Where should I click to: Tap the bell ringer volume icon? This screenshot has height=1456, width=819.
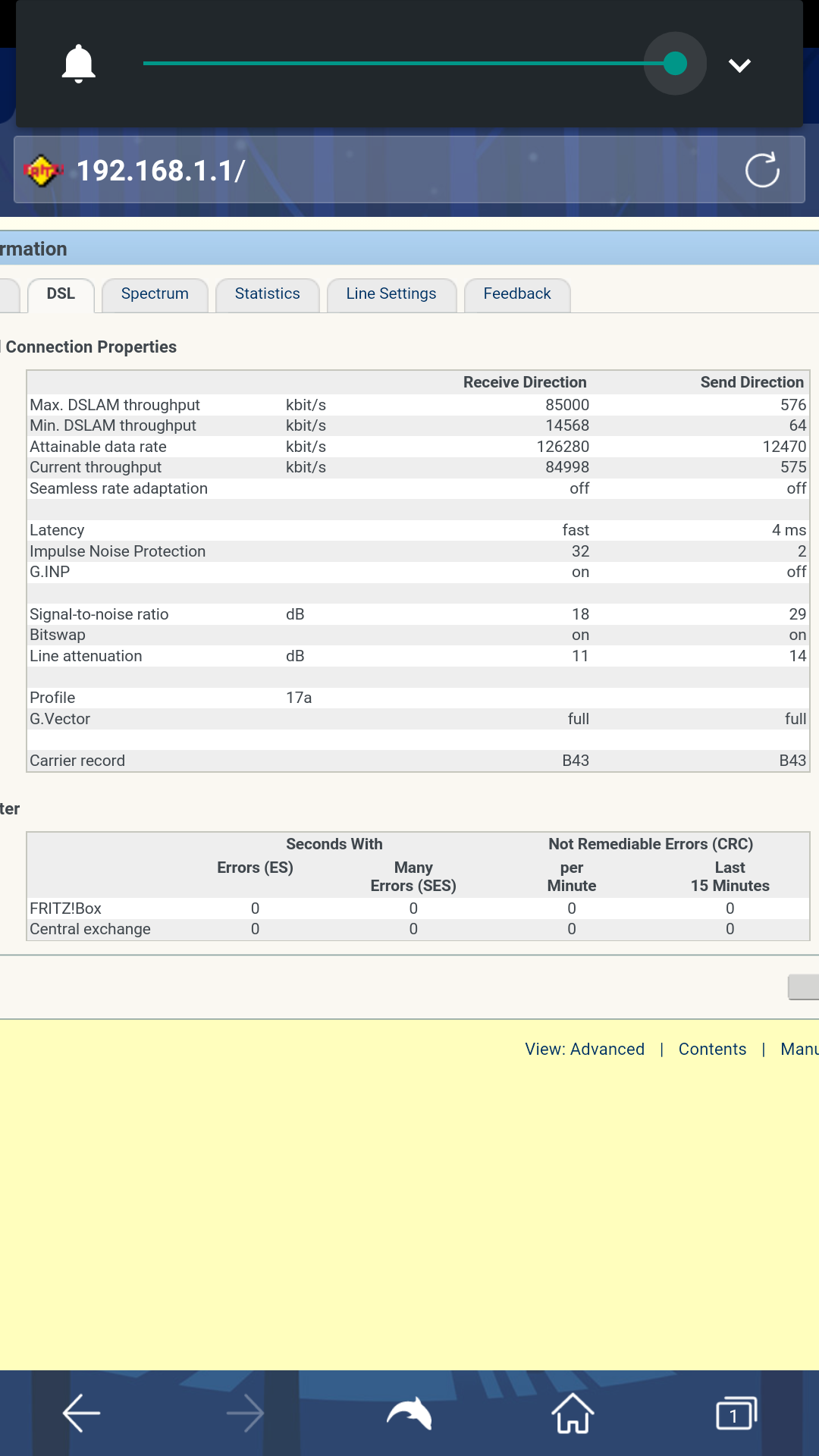(x=78, y=64)
